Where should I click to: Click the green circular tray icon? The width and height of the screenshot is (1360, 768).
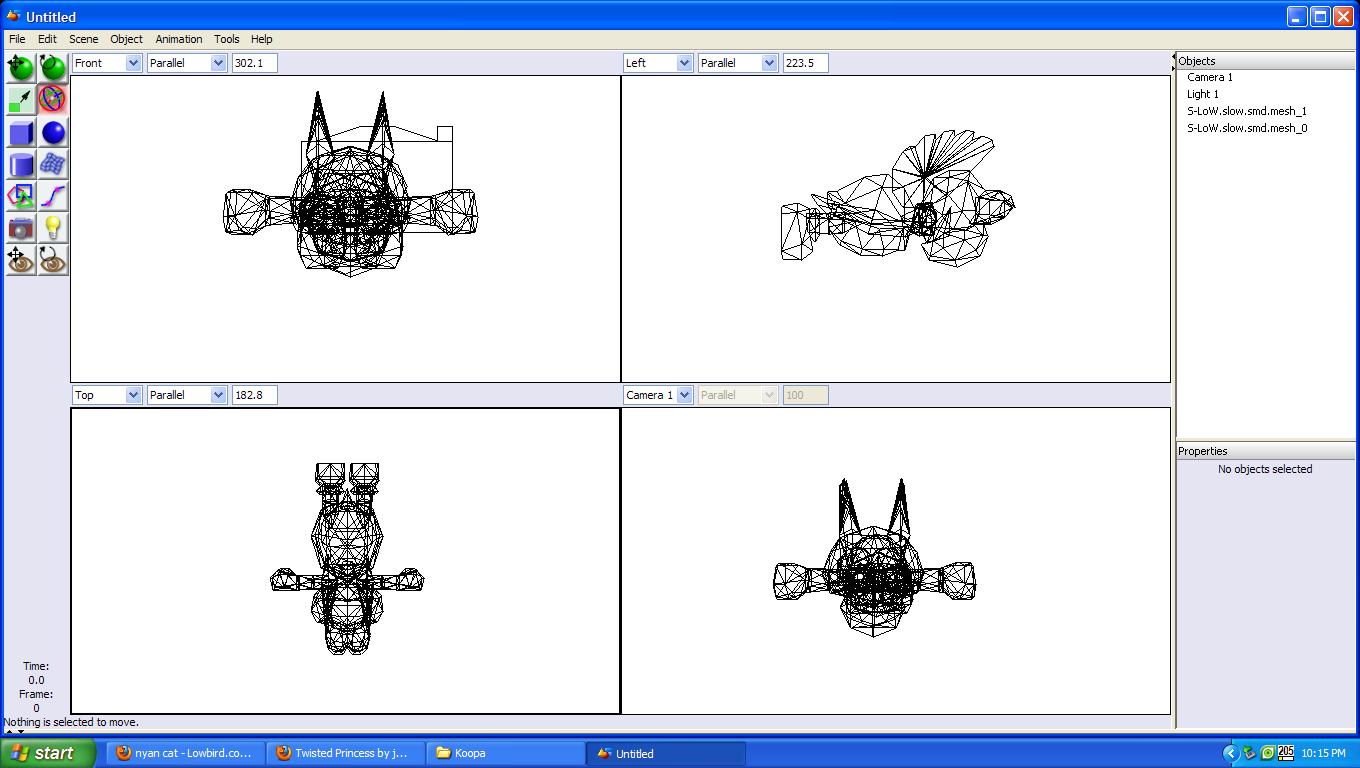click(1267, 753)
